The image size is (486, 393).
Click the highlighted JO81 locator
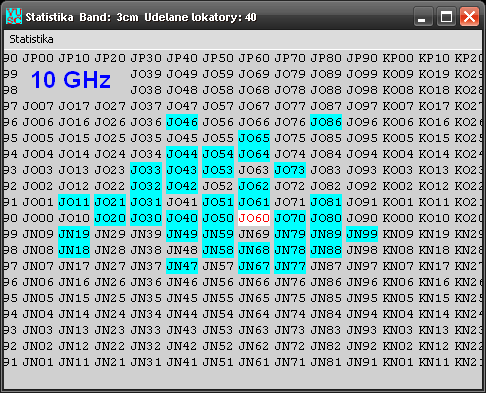tap(326, 202)
